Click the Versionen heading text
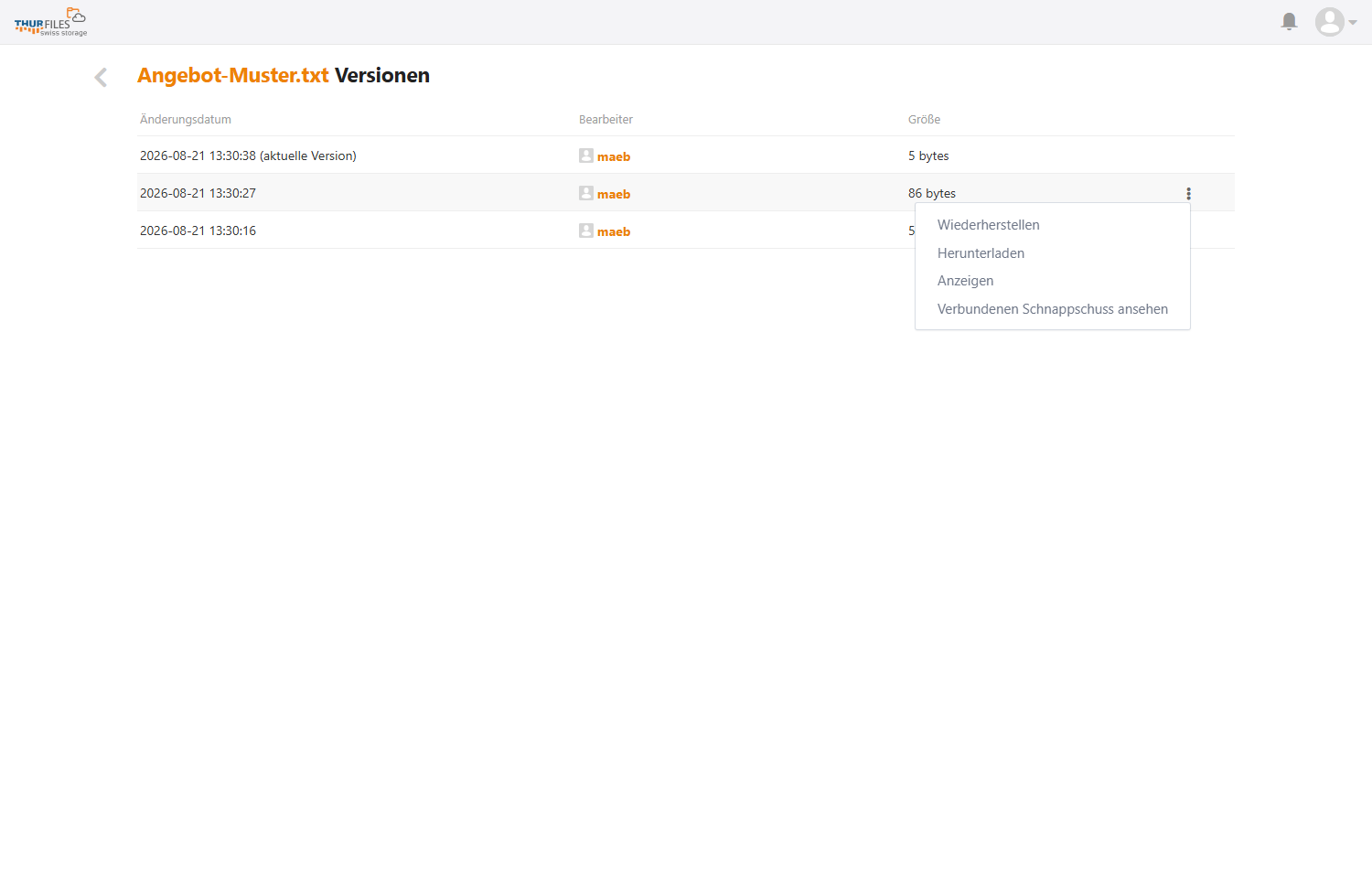This screenshot has height=869, width=1372. point(382,75)
